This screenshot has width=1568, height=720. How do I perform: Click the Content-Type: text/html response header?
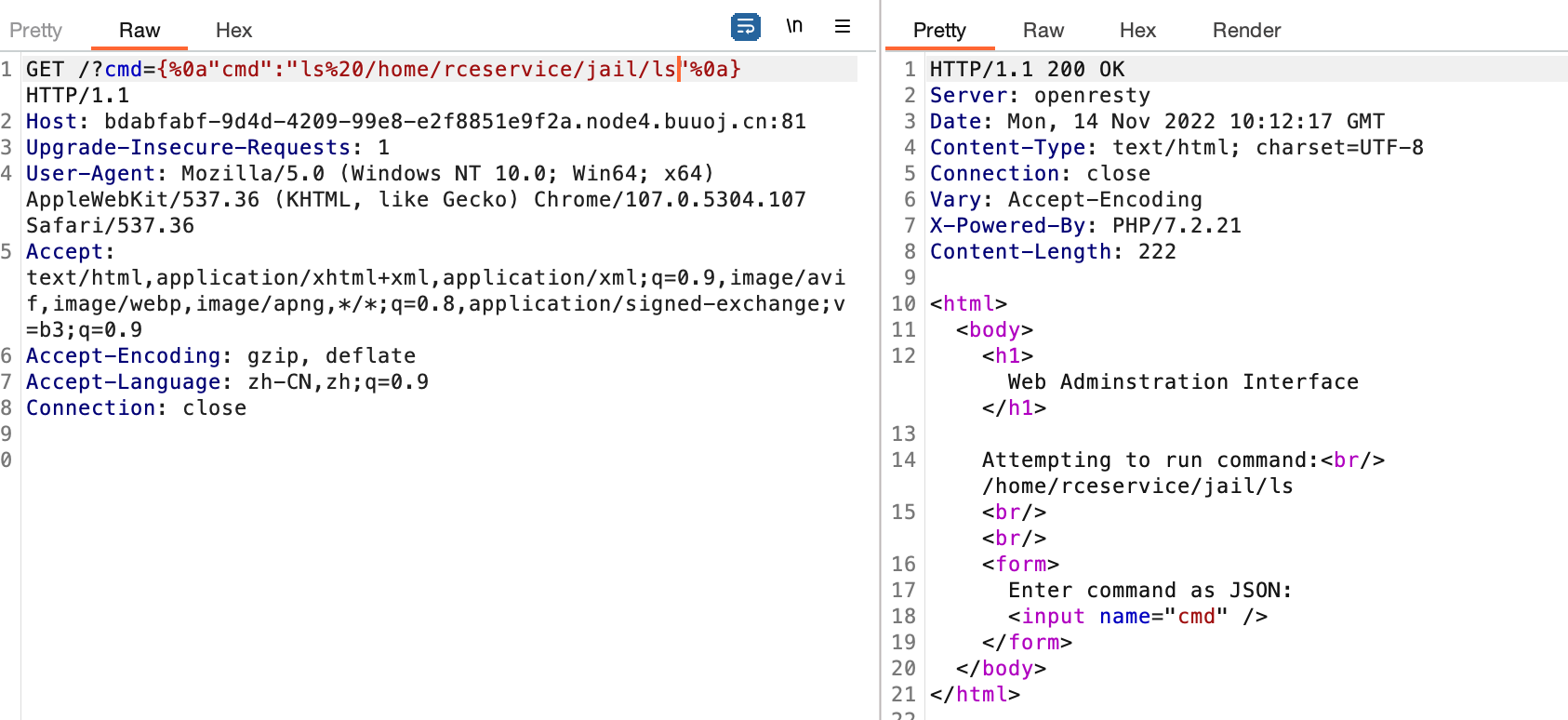click(1176, 147)
